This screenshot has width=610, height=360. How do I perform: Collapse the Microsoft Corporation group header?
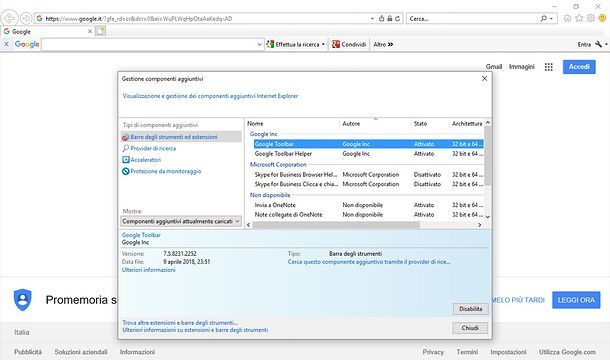click(278, 165)
